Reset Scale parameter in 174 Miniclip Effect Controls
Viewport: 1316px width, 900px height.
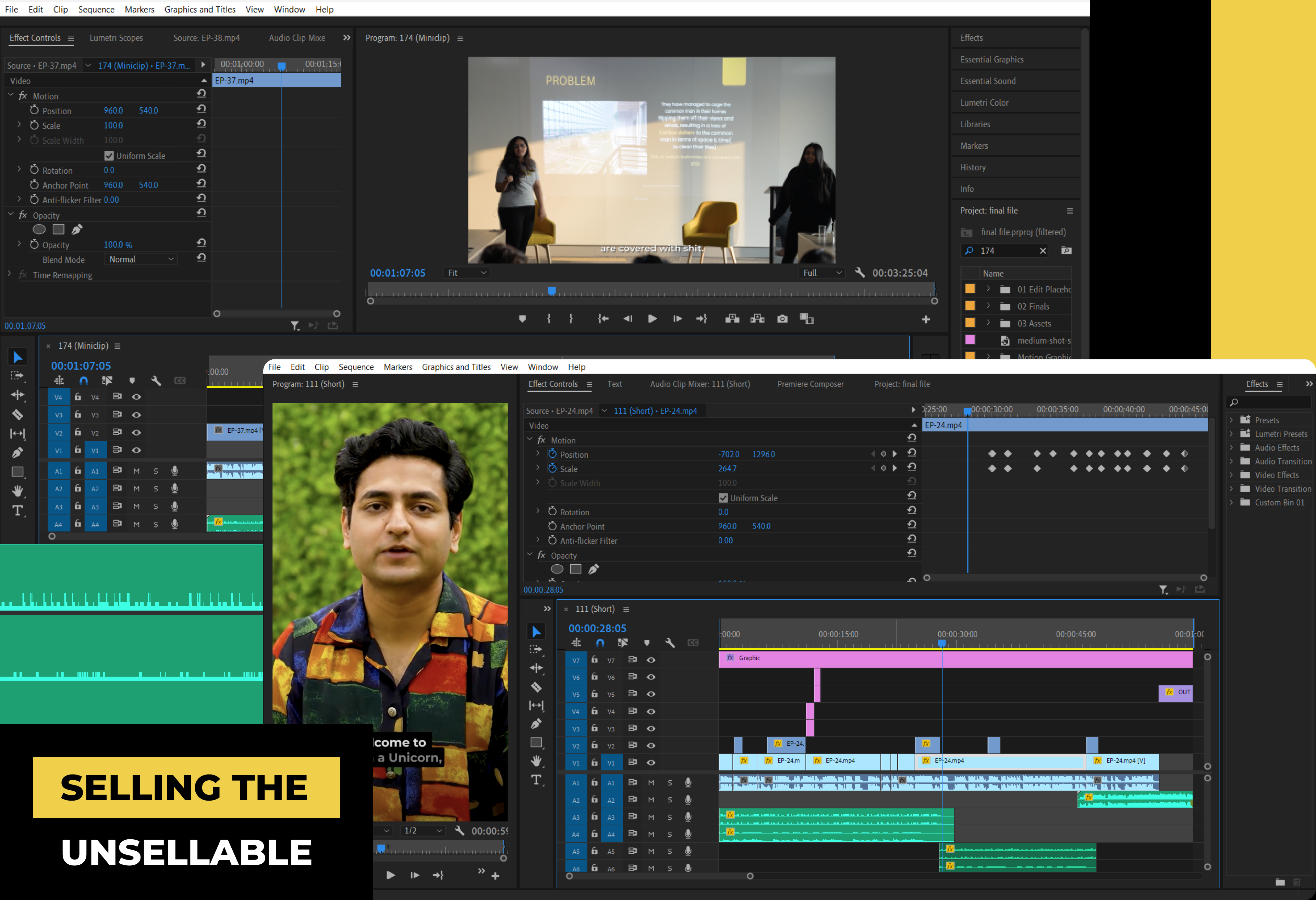coord(201,124)
